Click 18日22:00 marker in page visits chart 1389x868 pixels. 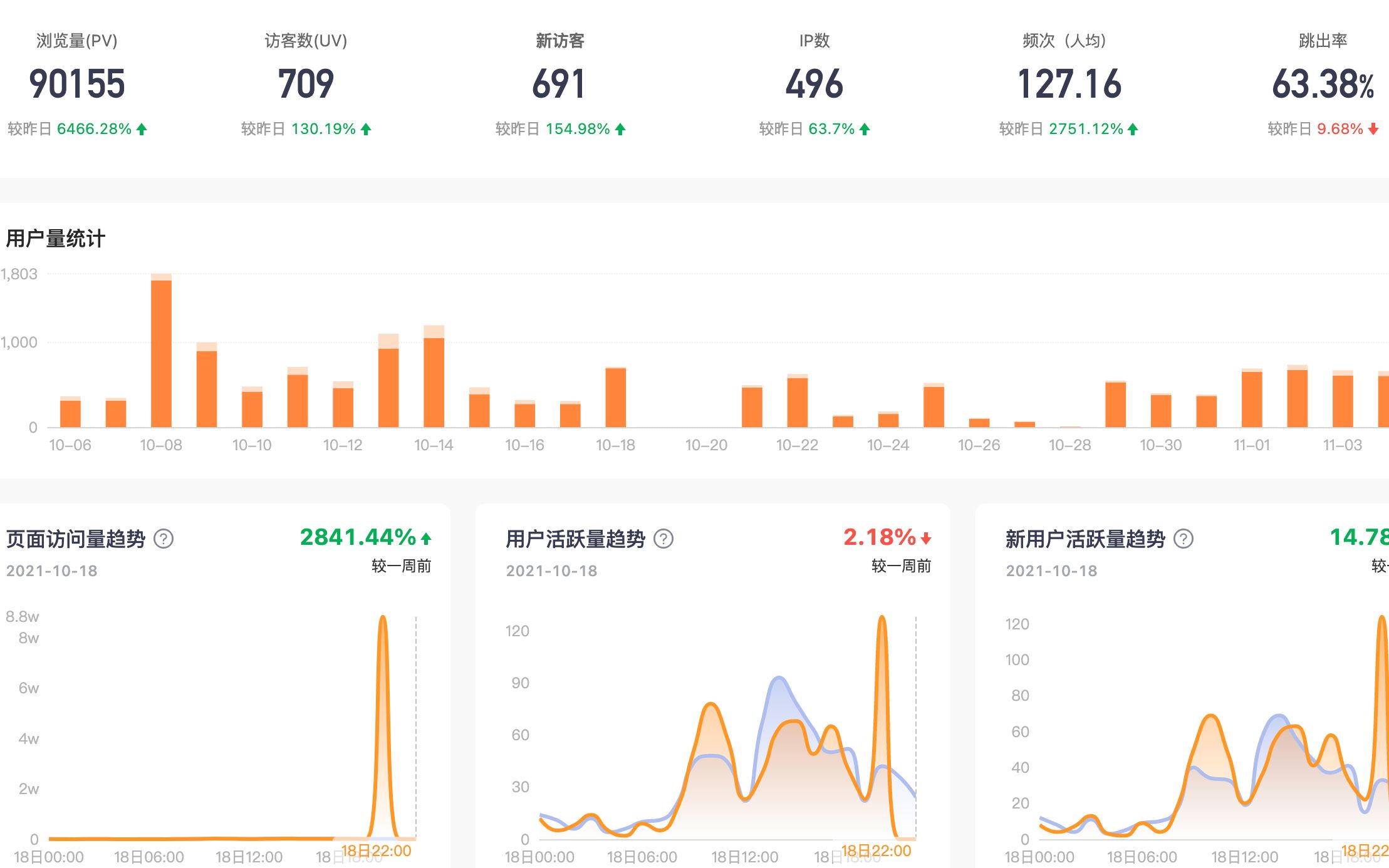click(x=377, y=850)
